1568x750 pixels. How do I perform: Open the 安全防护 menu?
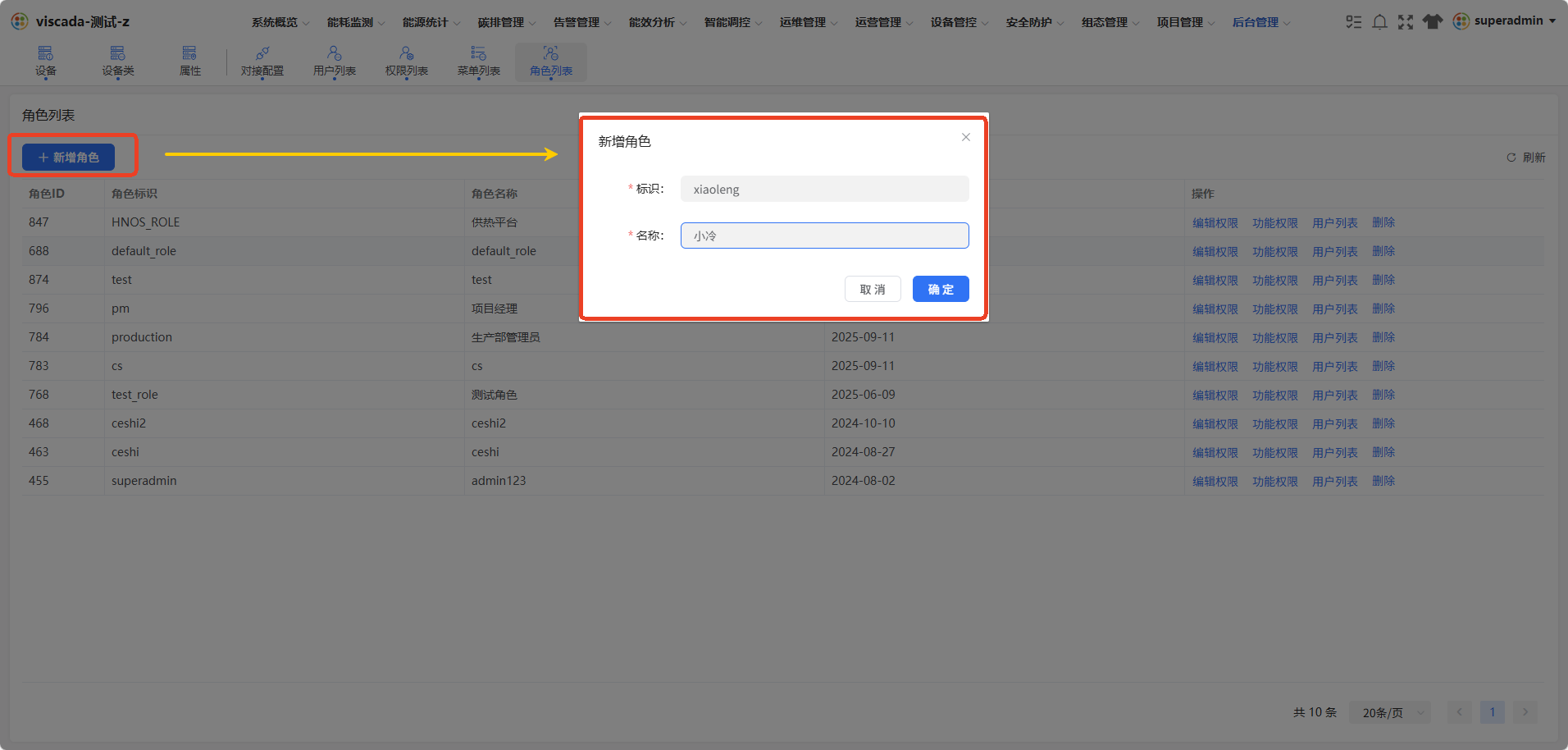1035,22
